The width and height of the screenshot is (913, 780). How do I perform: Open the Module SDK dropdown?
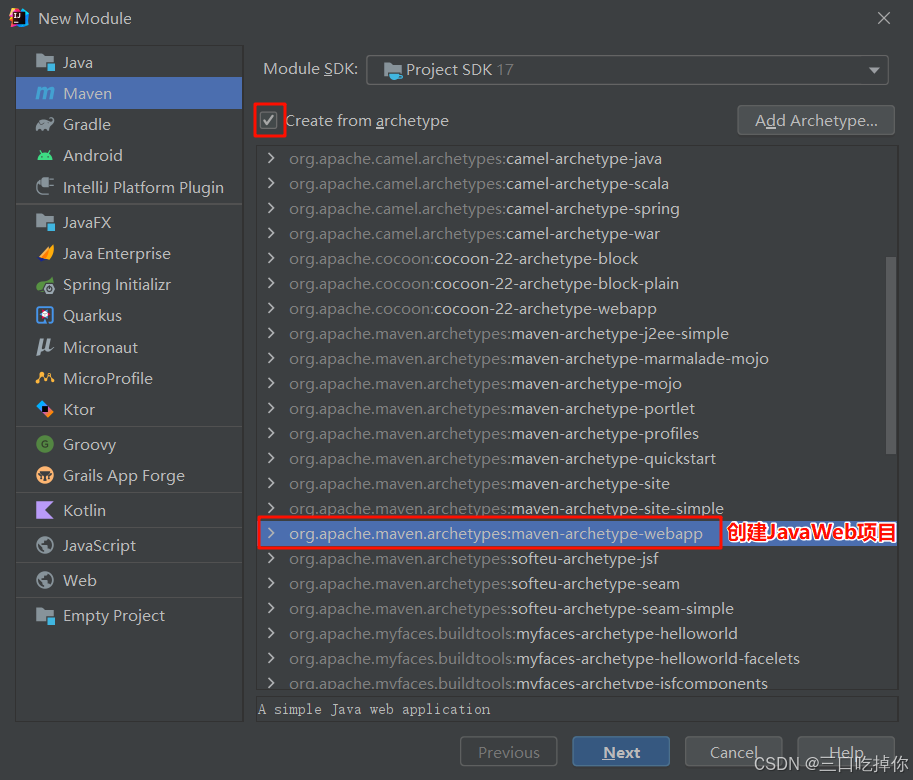pos(627,70)
